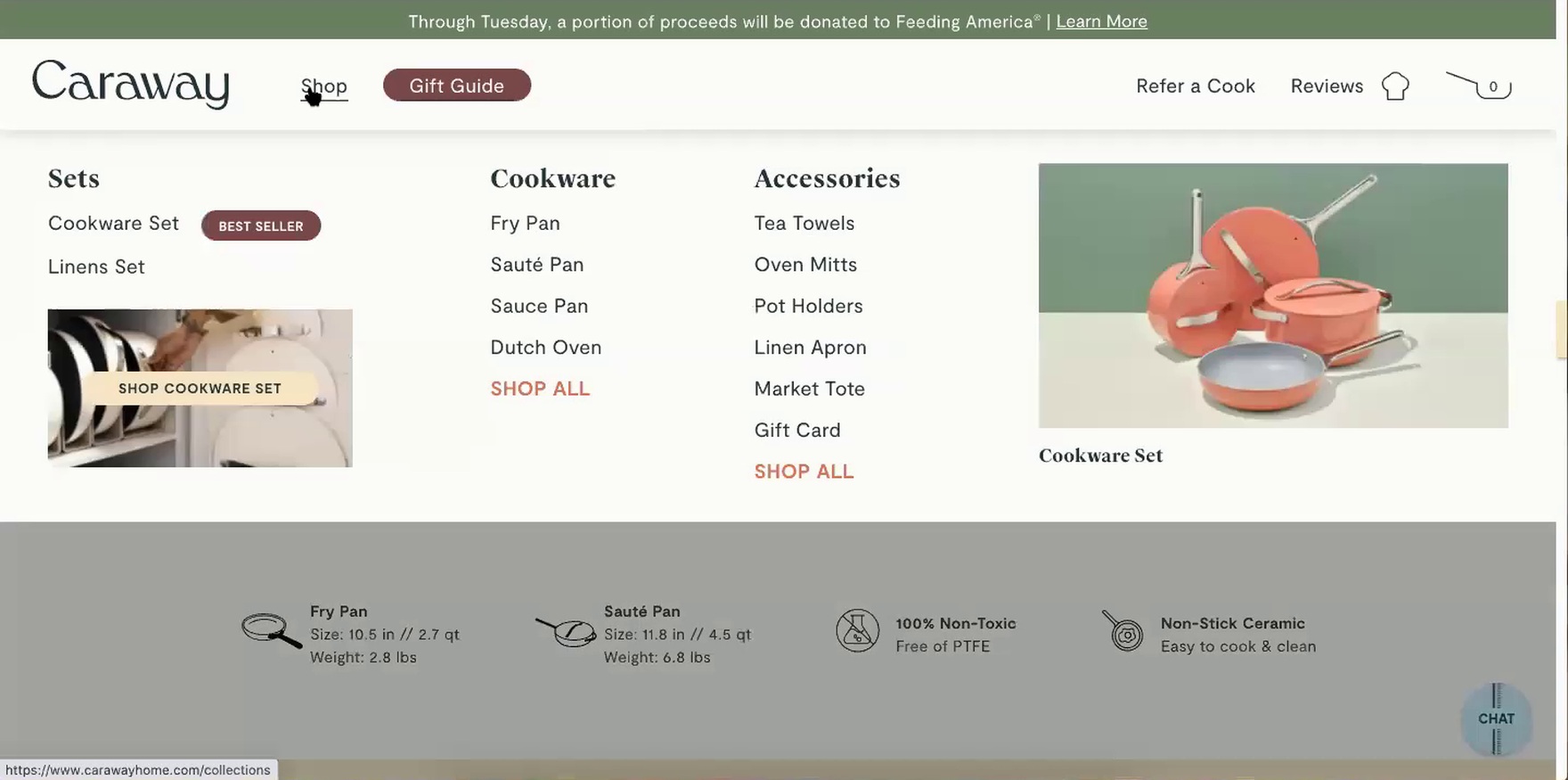Open the Refer a Cook link
Screen dimensions: 1568x780
click(1196, 86)
